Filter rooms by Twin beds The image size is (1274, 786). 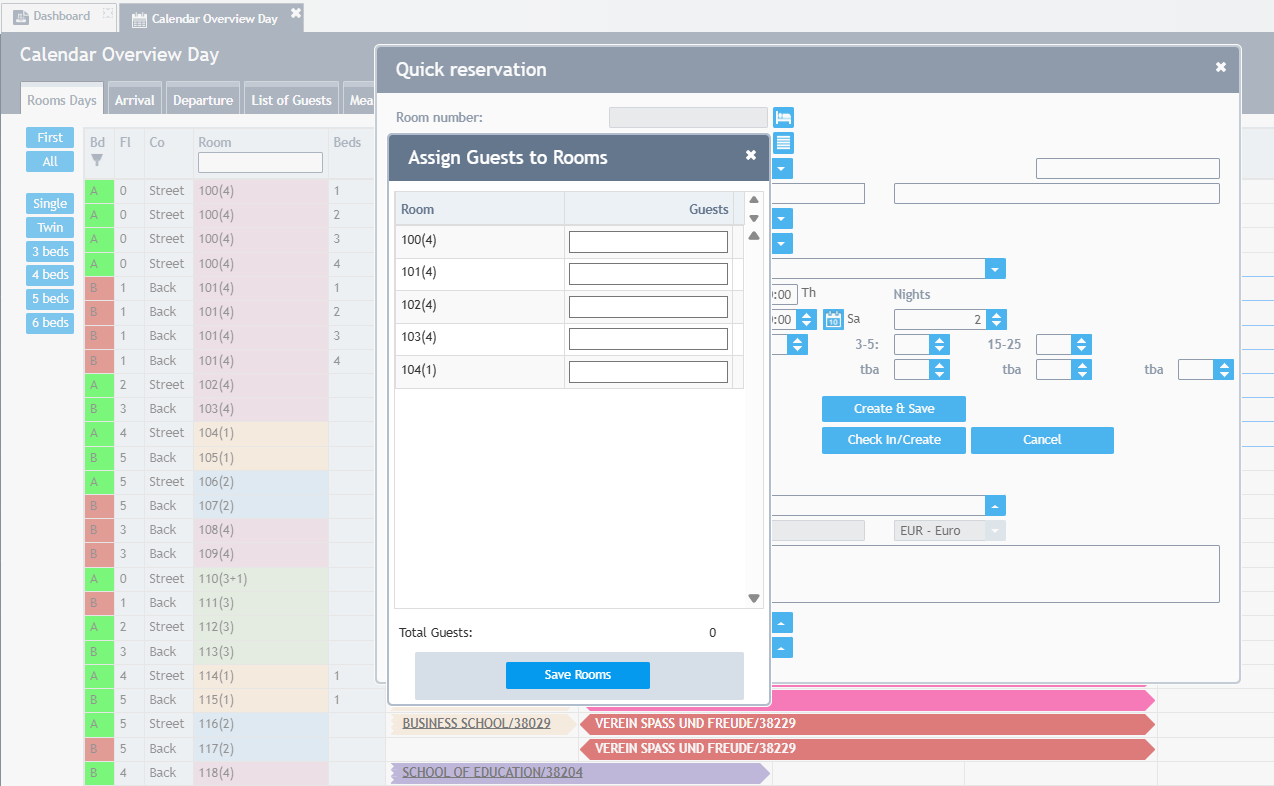[50, 227]
